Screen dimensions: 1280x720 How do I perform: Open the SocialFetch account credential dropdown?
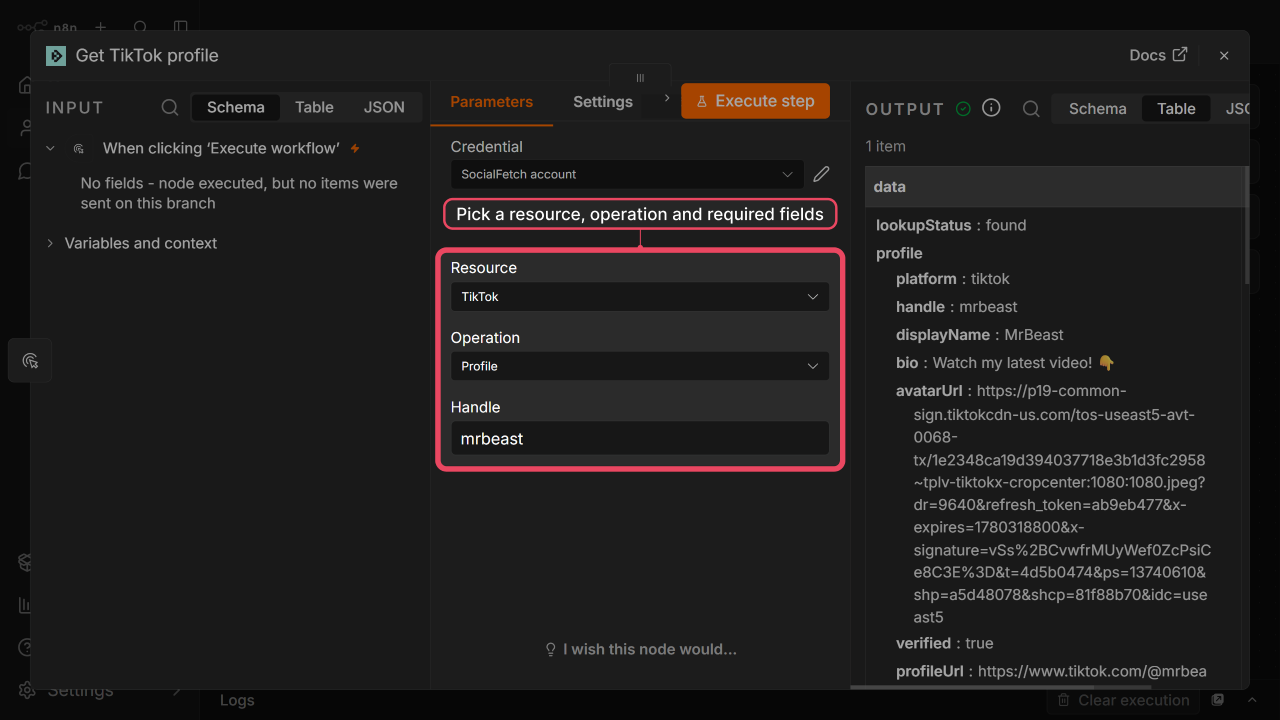click(627, 174)
